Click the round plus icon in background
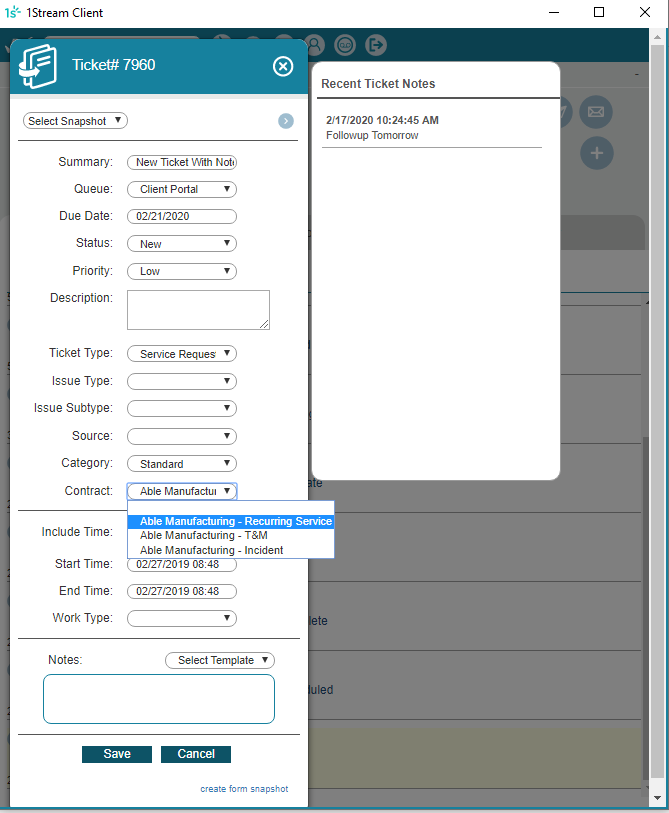This screenshot has width=669, height=813. point(597,153)
